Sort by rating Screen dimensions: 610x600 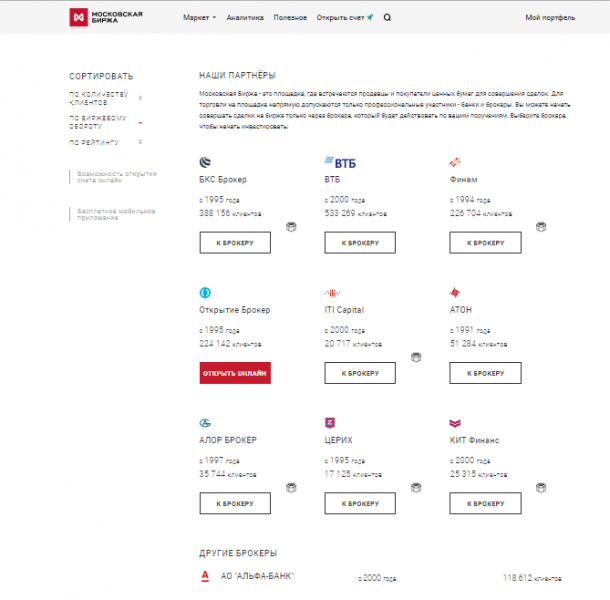pos(105,142)
